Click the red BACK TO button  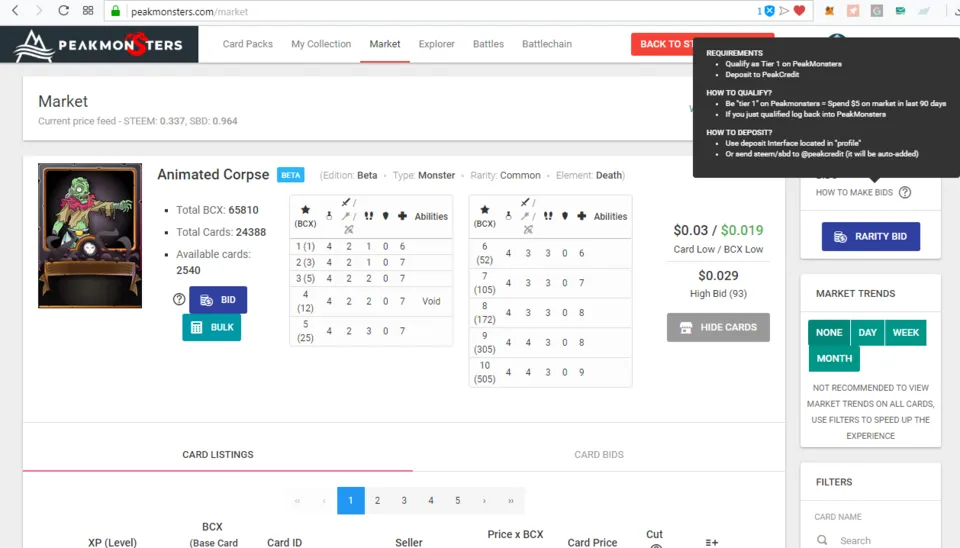click(x=662, y=44)
